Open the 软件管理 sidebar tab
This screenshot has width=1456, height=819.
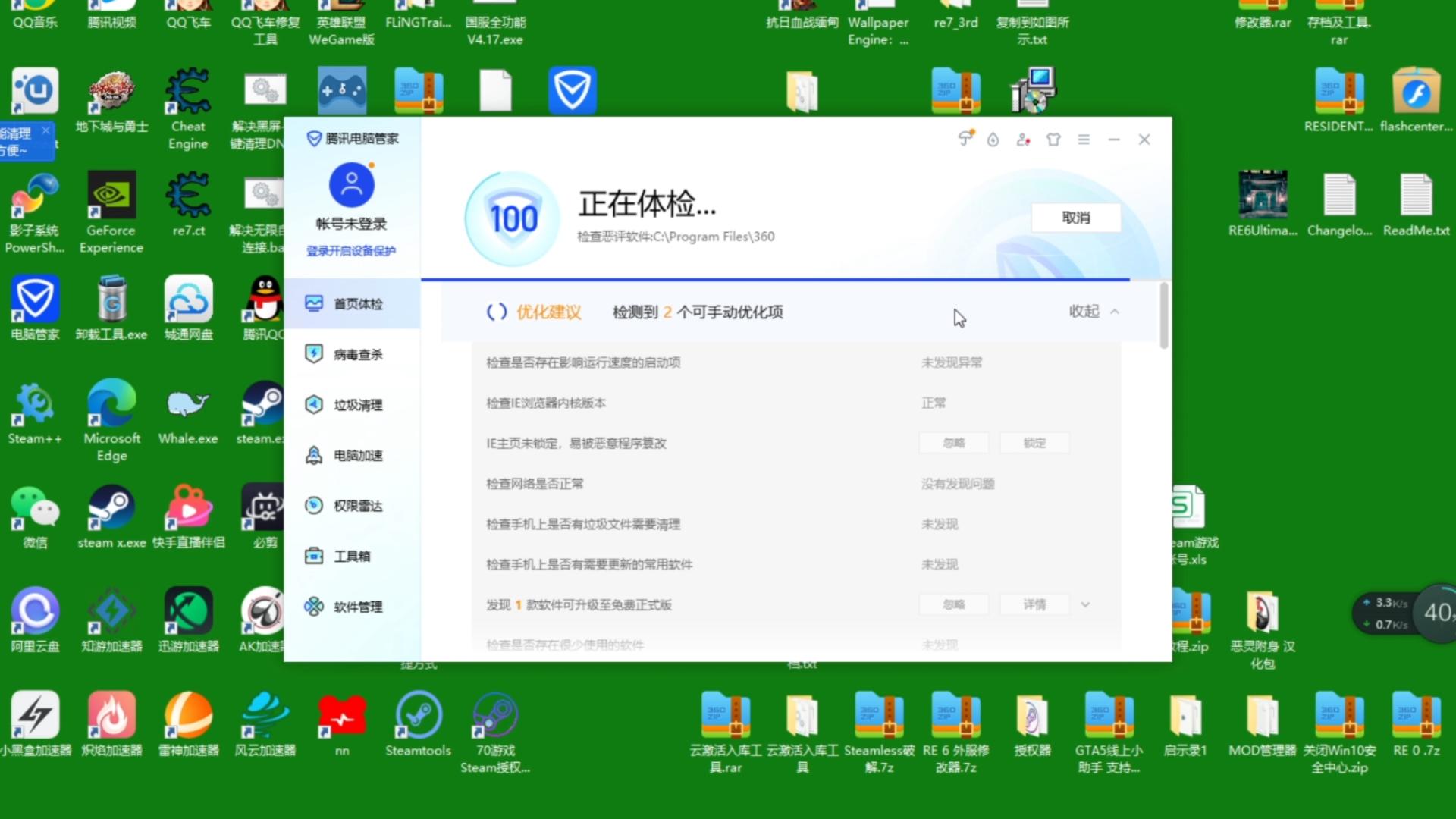[x=352, y=607]
